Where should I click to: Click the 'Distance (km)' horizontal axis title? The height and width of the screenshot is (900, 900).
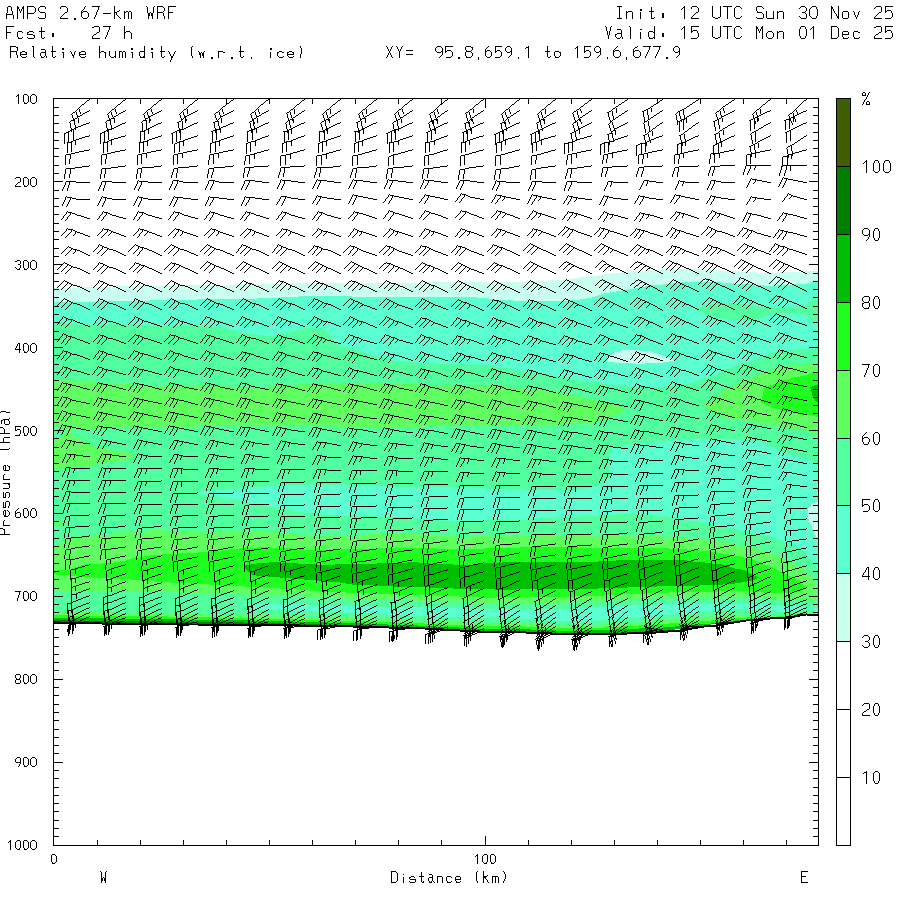point(449,878)
